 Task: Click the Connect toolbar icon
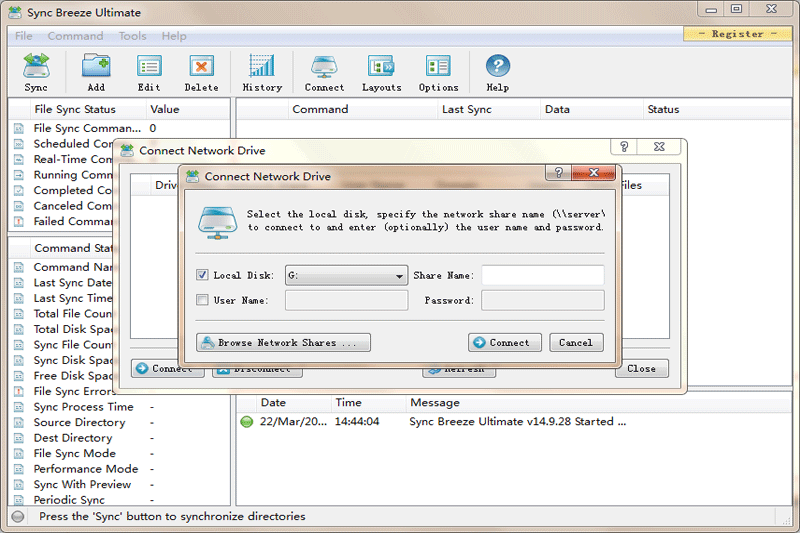click(324, 72)
